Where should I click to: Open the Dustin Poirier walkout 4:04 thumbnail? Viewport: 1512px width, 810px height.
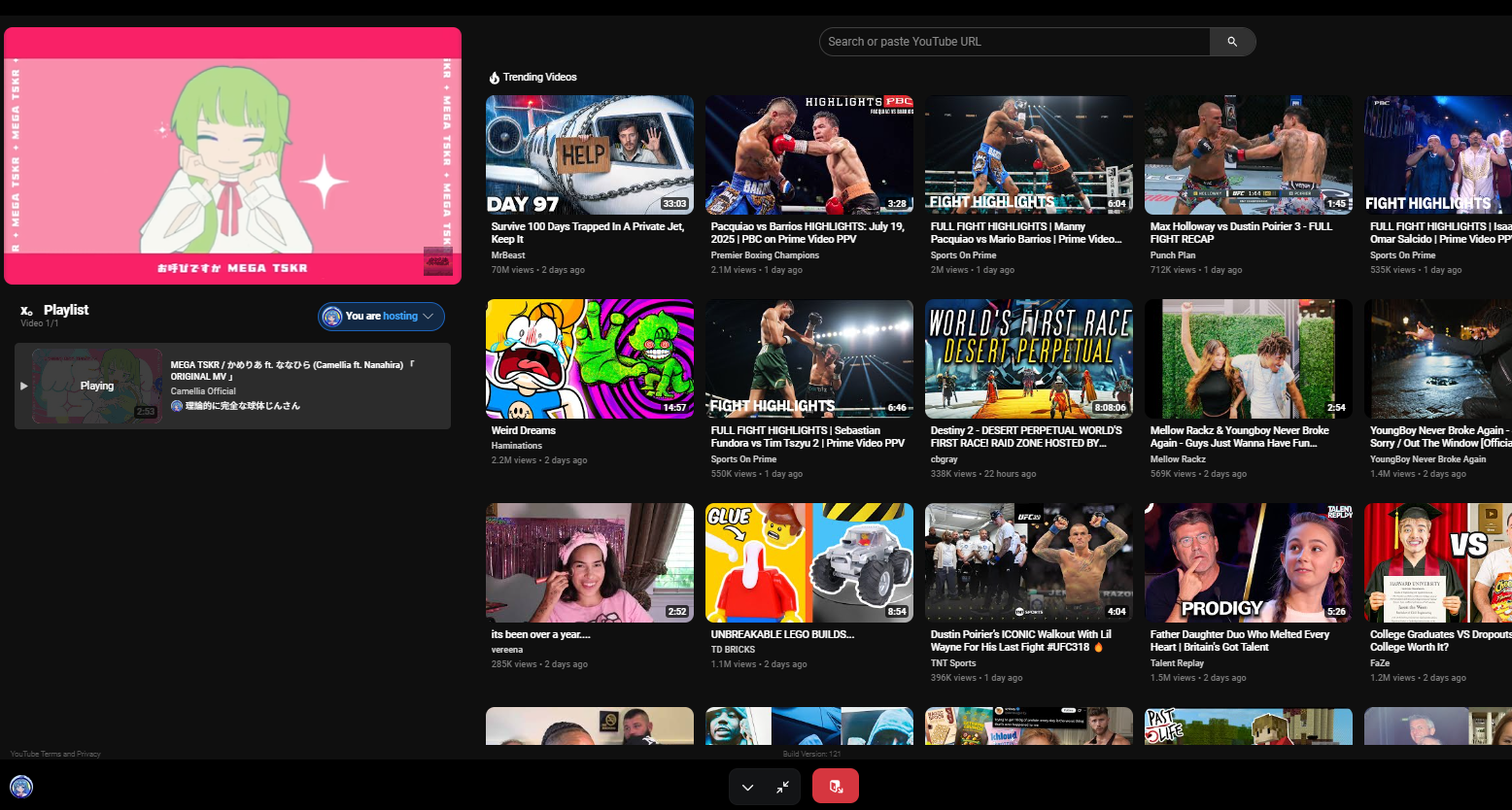click(1029, 562)
